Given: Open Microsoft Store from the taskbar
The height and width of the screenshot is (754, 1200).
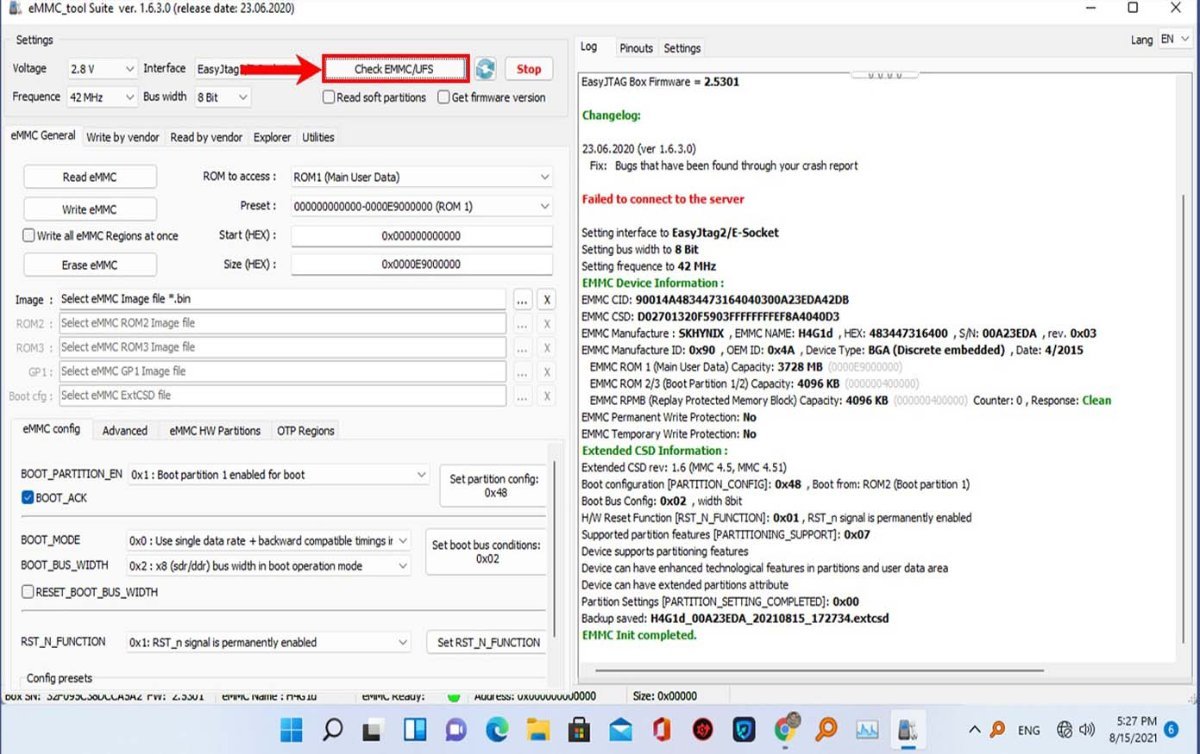Looking at the screenshot, I should [579, 729].
